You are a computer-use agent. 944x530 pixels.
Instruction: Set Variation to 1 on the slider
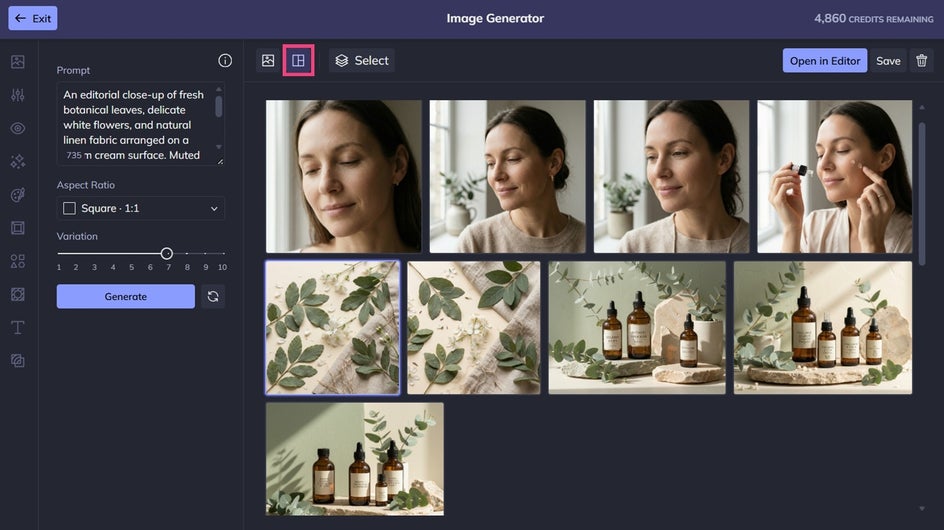pyautogui.click(x=59, y=254)
